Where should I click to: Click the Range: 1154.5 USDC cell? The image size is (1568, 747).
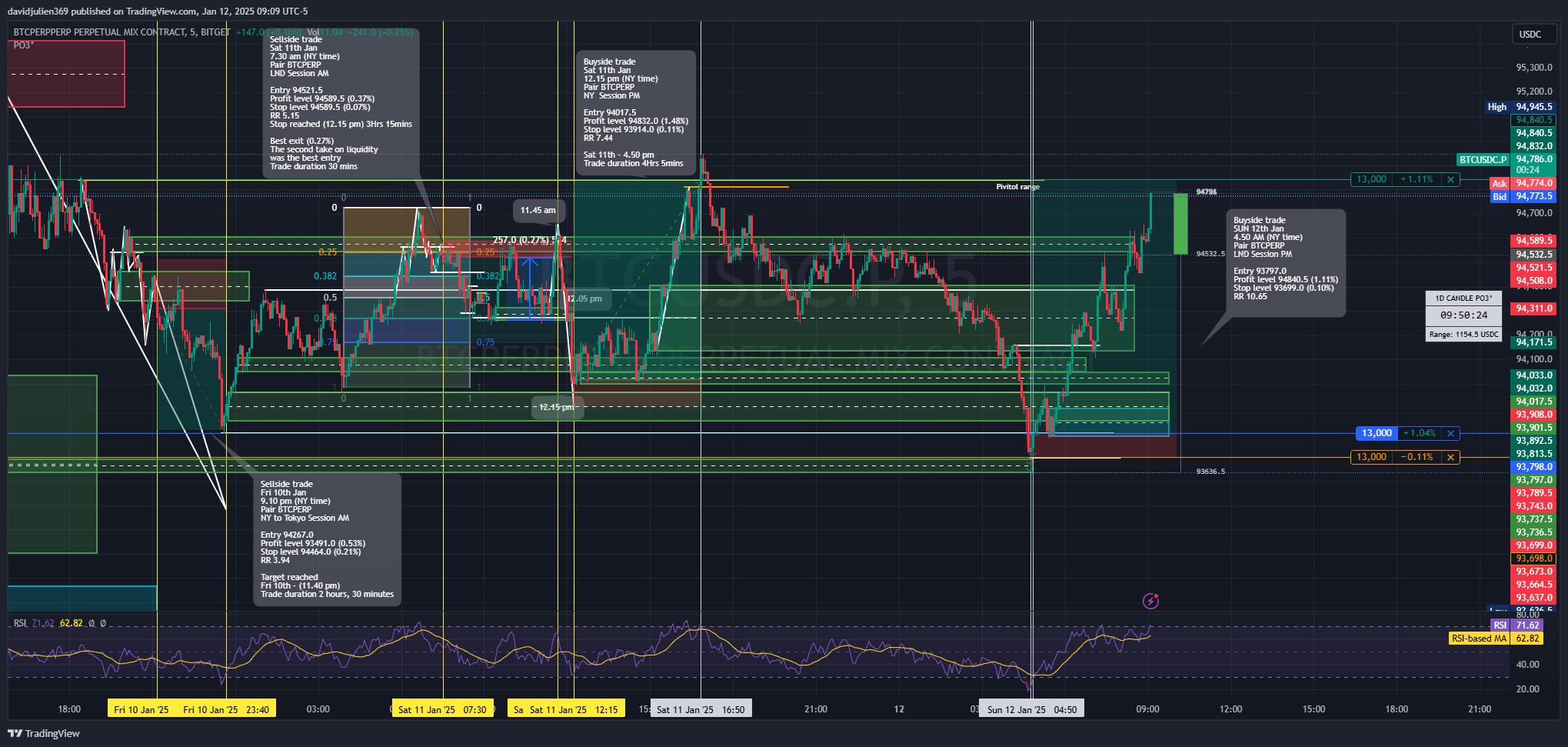(x=1463, y=335)
